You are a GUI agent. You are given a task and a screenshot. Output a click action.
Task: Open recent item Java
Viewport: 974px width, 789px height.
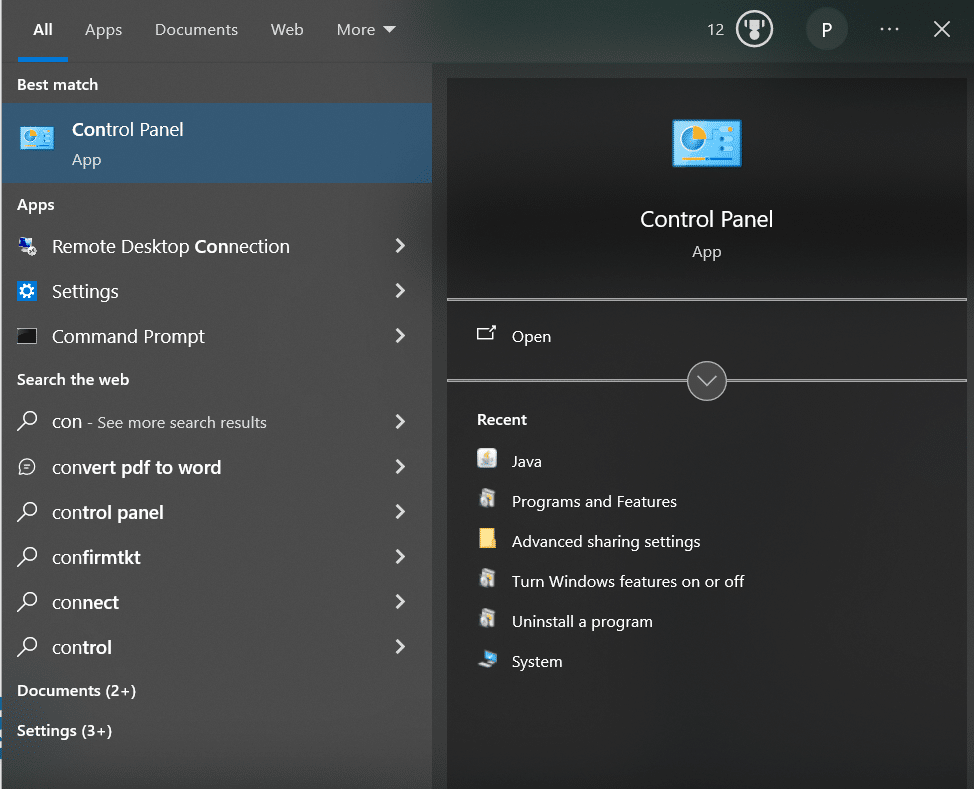point(526,461)
